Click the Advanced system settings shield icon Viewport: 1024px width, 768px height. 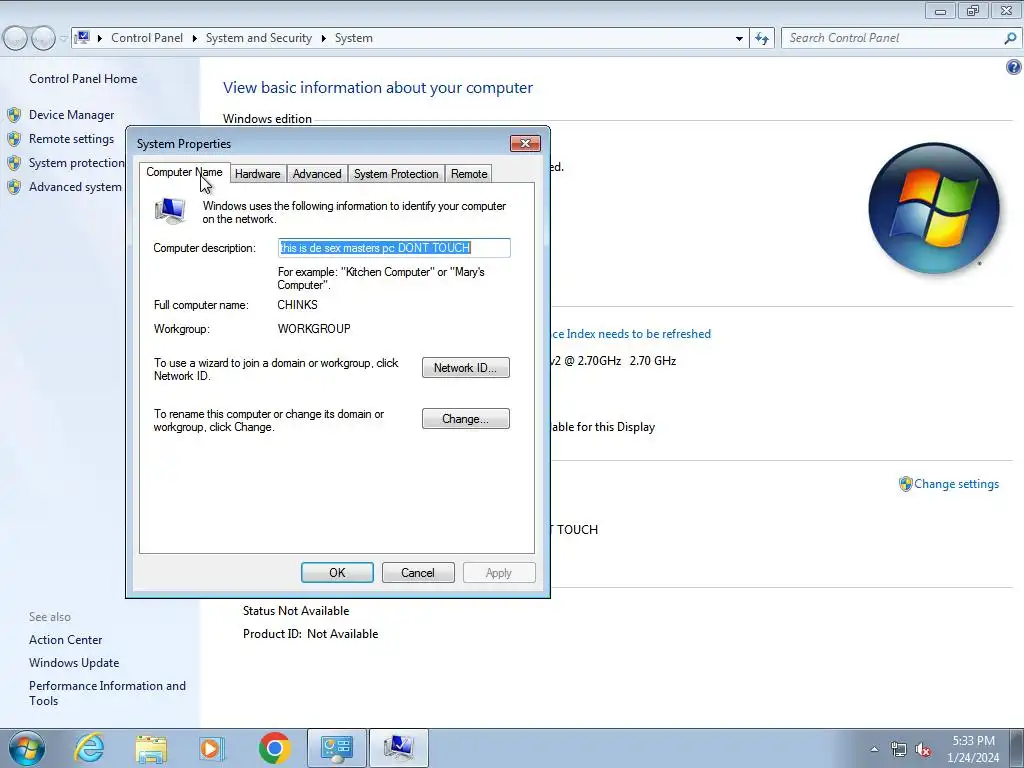(14, 187)
